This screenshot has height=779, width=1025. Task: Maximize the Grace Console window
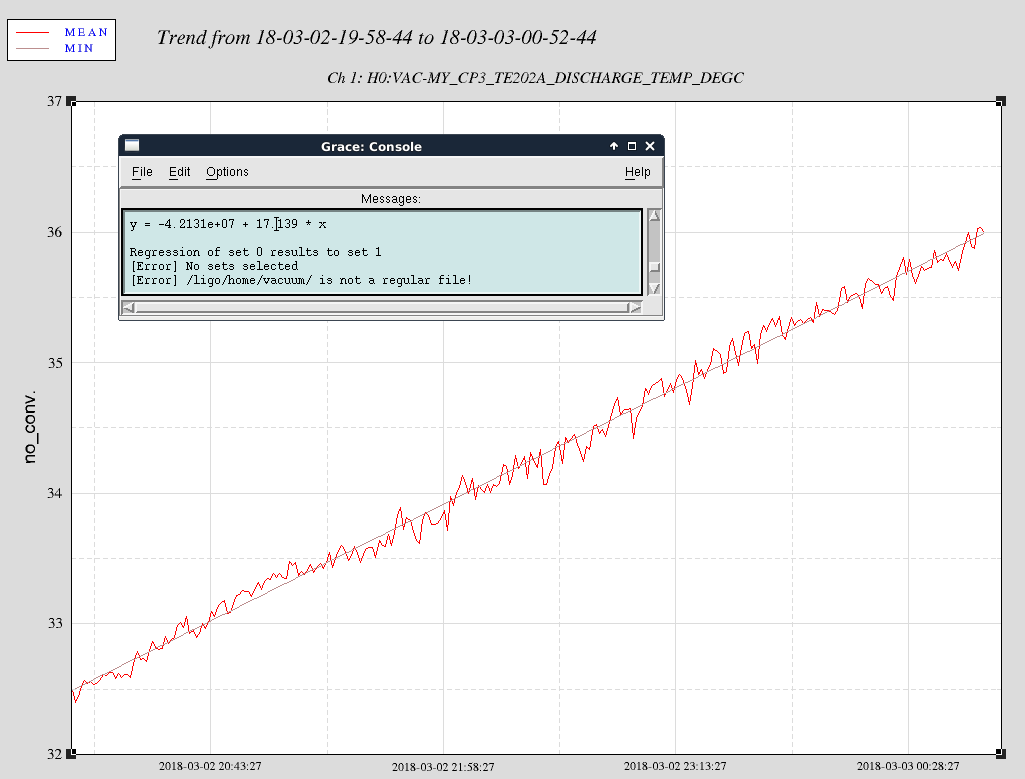tap(632, 146)
